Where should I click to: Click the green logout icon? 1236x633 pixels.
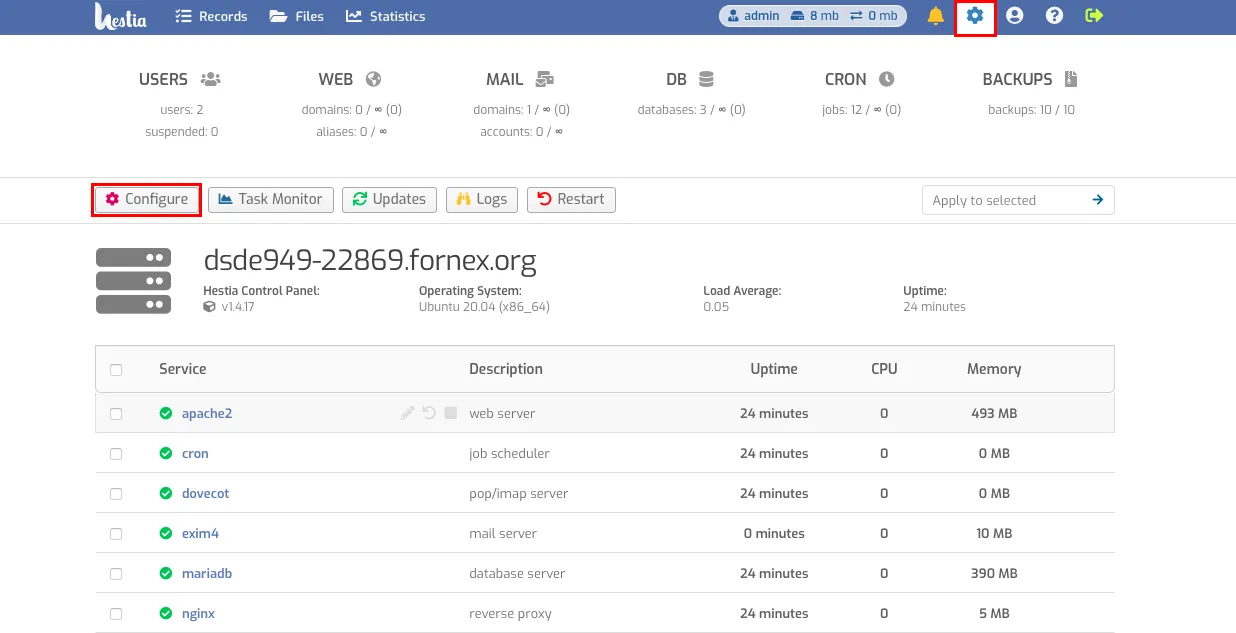click(x=1094, y=16)
